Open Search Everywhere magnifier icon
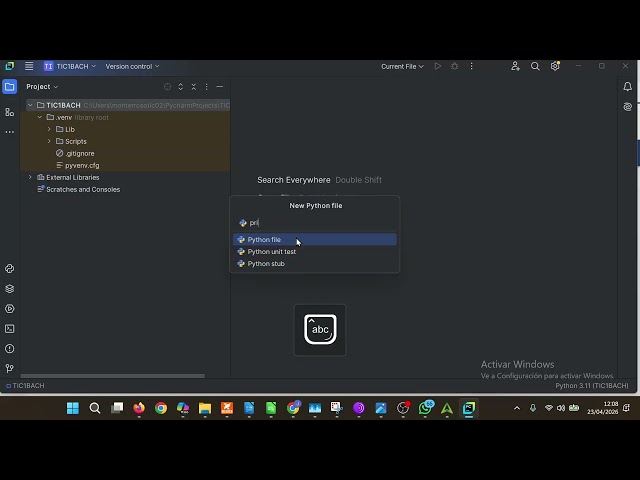This screenshot has height=480, width=640. coord(535,66)
